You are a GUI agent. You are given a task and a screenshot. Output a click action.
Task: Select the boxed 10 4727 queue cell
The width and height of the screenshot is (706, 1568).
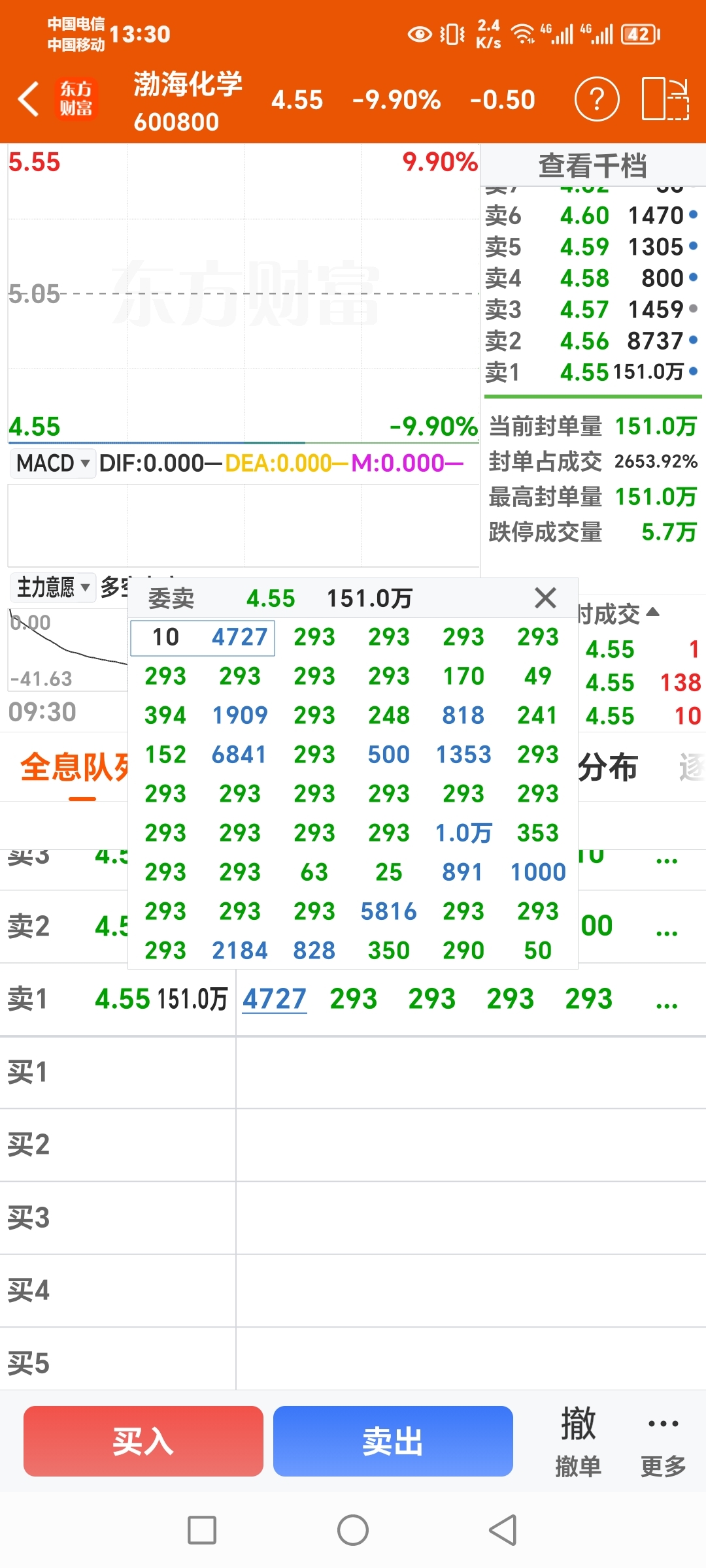[203, 638]
